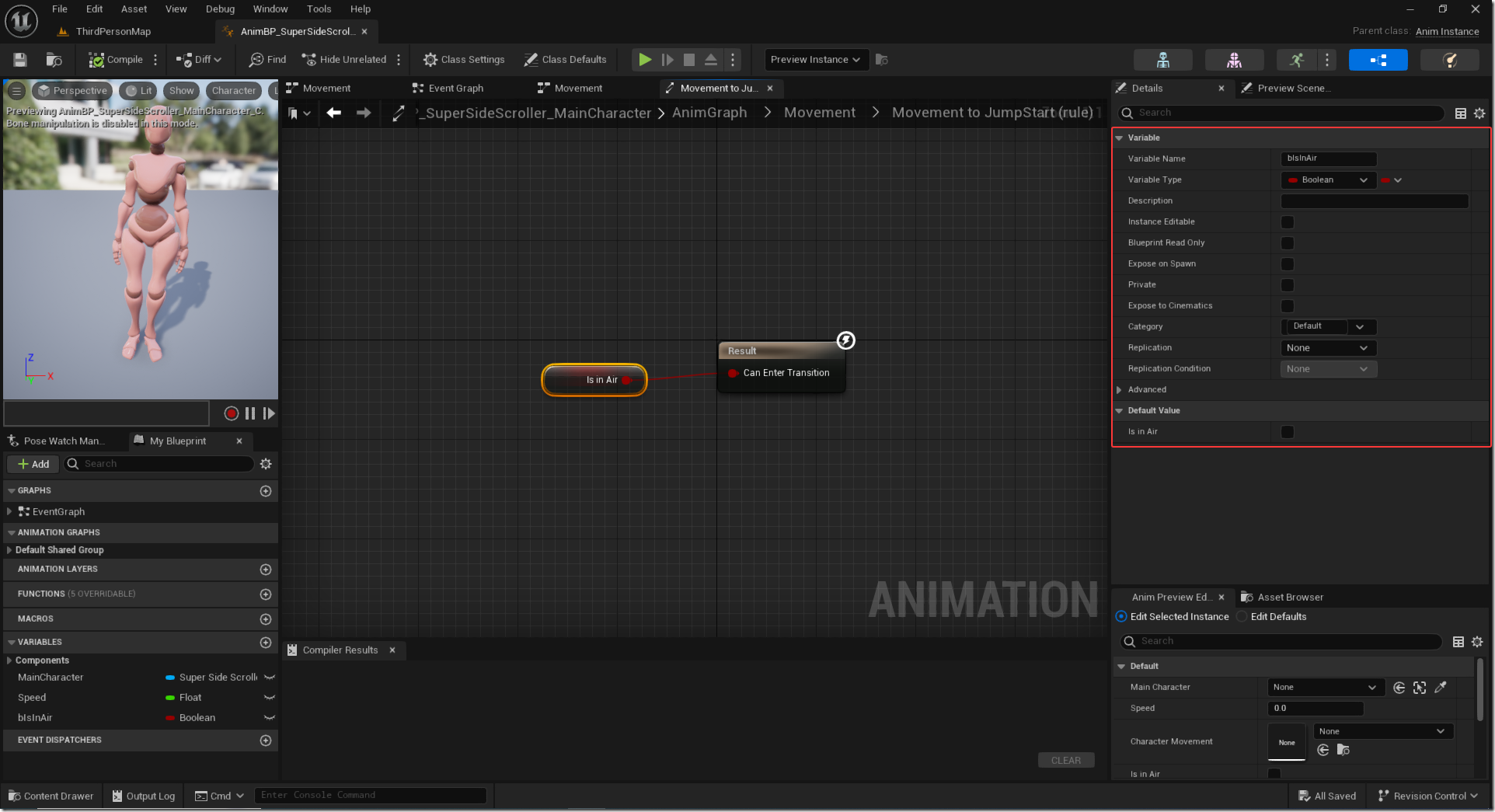Open the Category Default dropdown
Screen dimensions: 1495x812
[1328, 327]
